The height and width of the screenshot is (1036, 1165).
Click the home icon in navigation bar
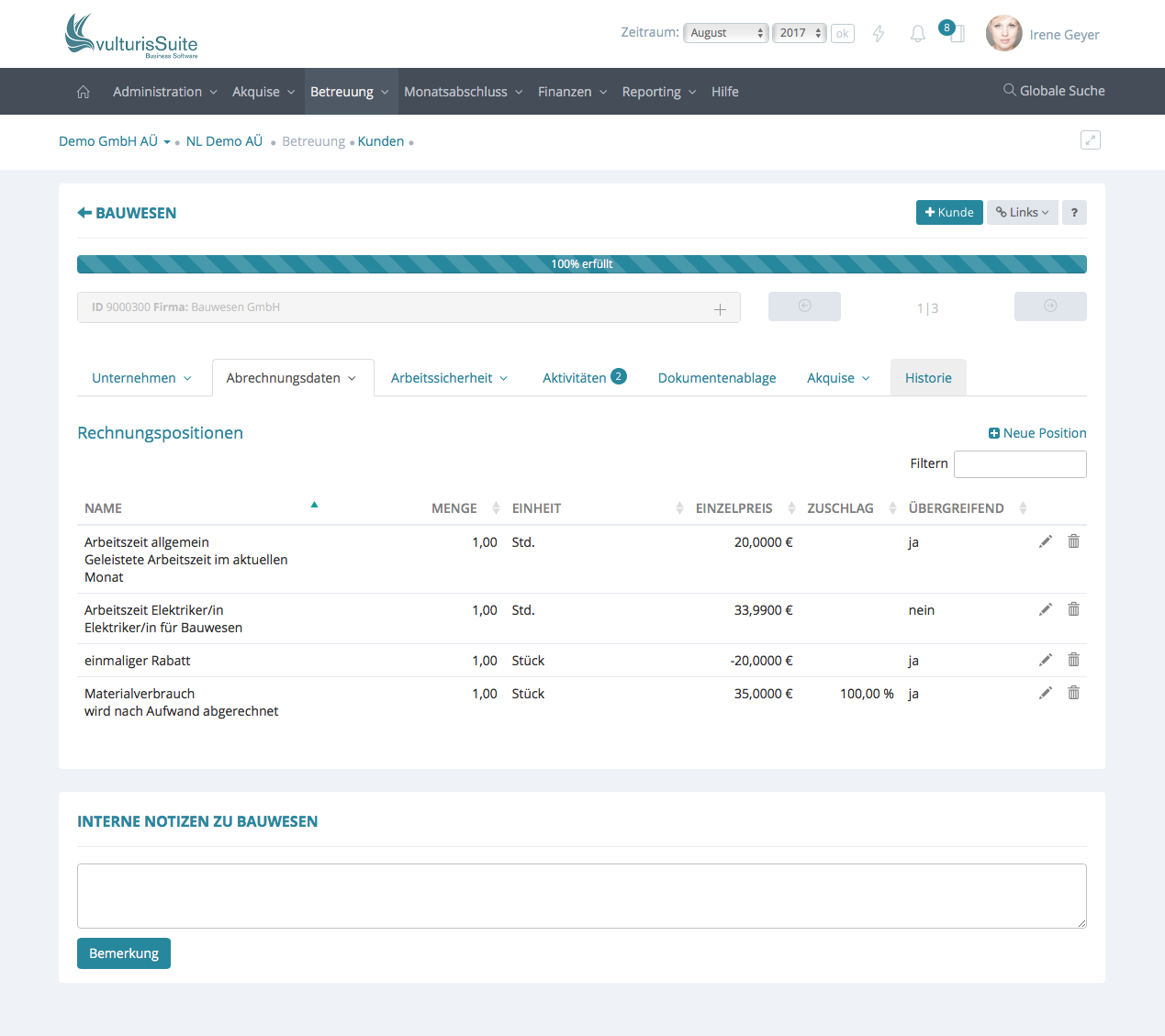(84, 92)
